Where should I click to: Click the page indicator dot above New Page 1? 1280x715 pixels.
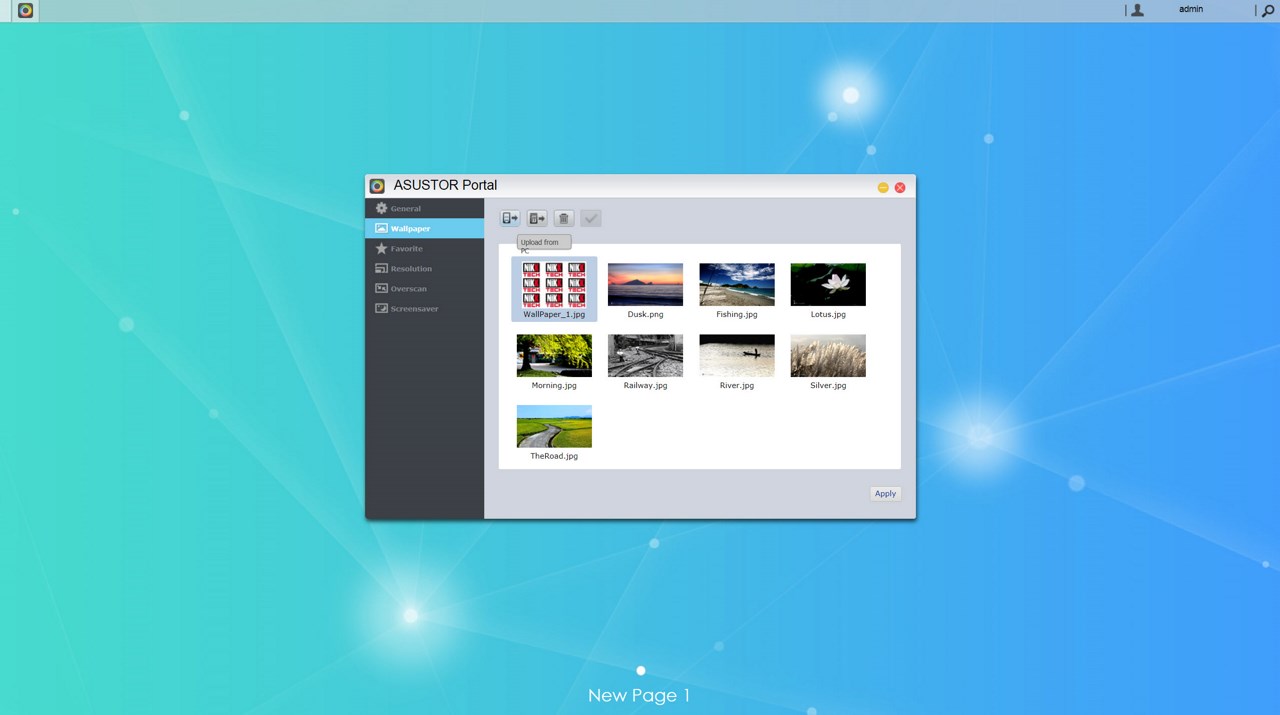pyautogui.click(x=641, y=670)
